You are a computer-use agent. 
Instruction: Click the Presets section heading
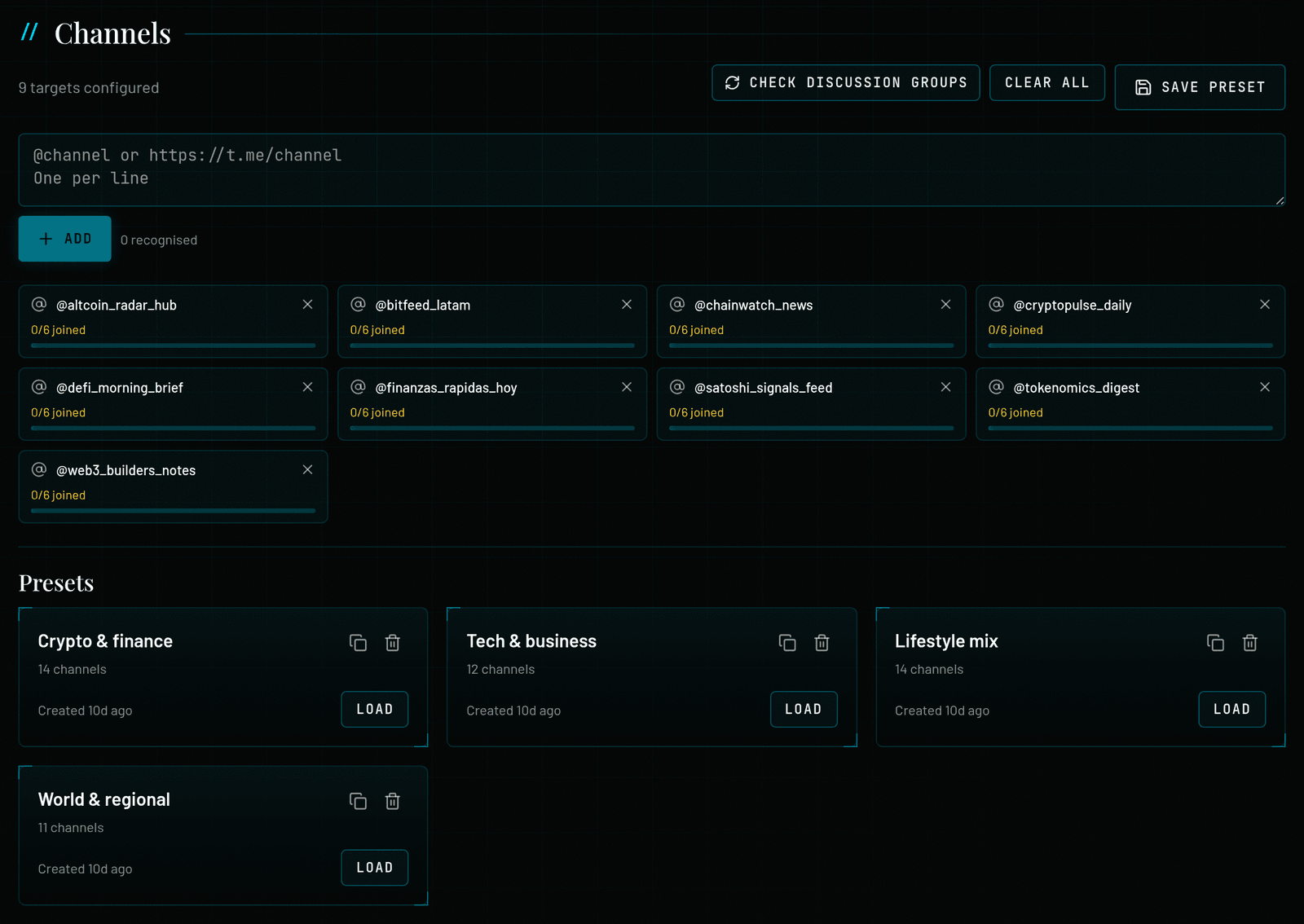[x=56, y=583]
